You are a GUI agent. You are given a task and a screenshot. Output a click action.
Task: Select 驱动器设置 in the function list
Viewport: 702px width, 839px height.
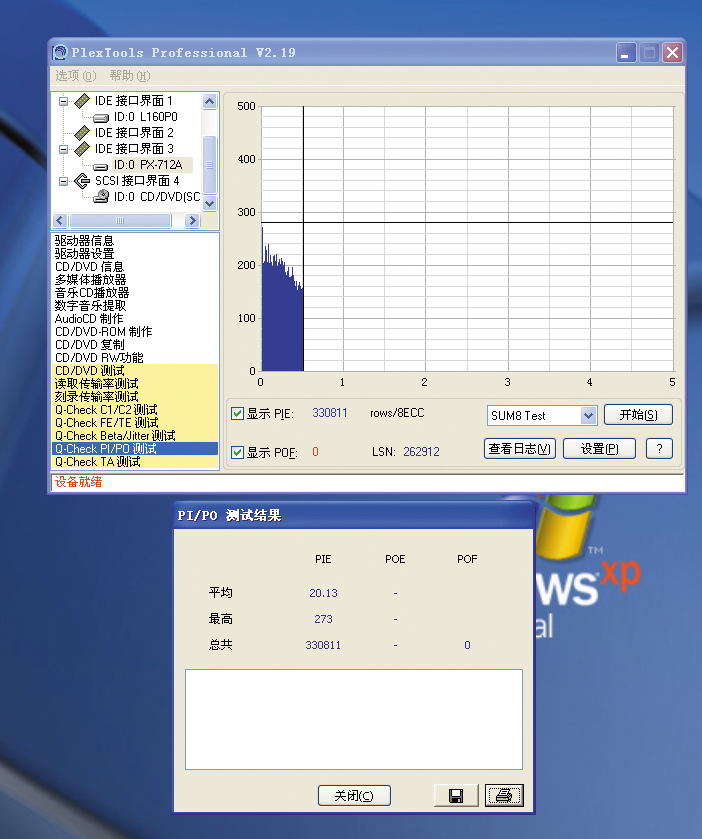(135, 254)
